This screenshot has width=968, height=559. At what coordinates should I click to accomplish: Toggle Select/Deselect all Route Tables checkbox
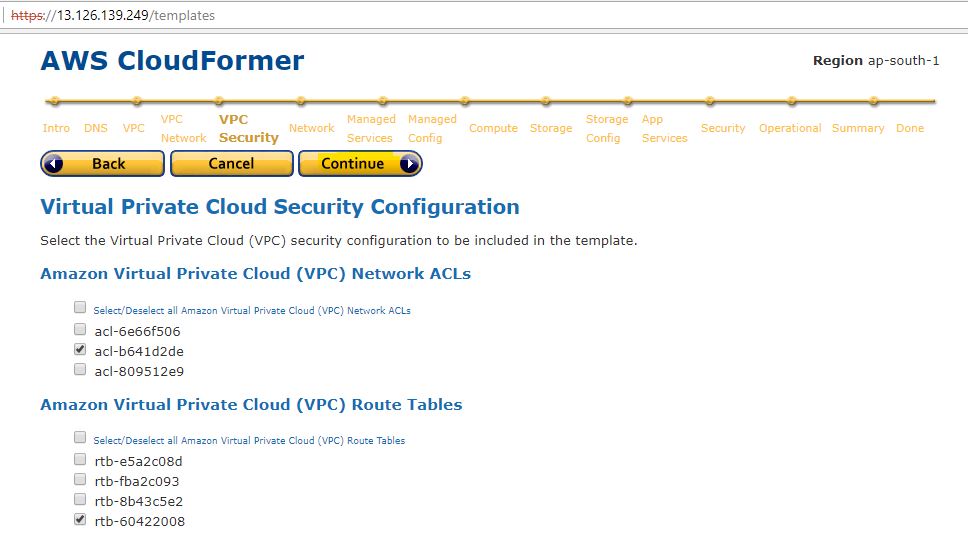pyautogui.click(x=80, y=438)
